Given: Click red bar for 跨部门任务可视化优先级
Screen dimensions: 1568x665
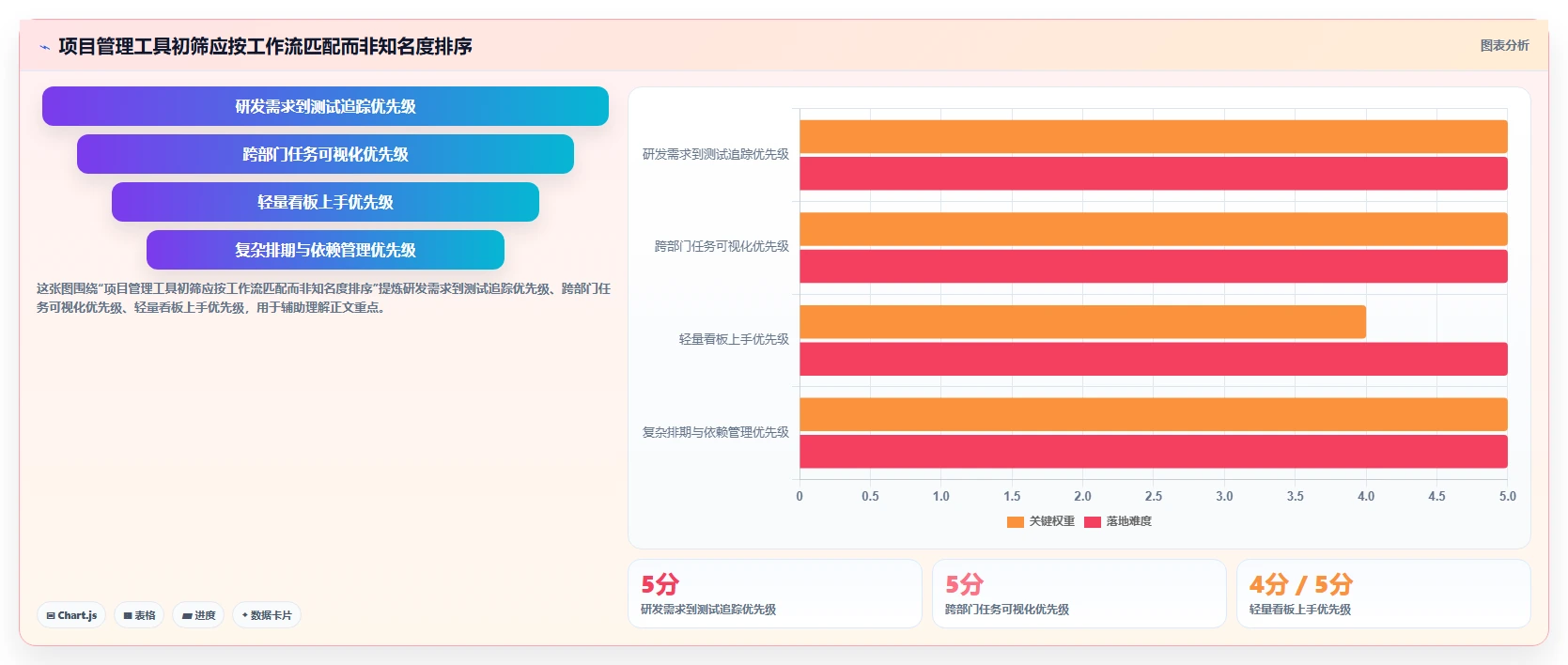Looking at the screenshot, I should [x=1154, y=266].
